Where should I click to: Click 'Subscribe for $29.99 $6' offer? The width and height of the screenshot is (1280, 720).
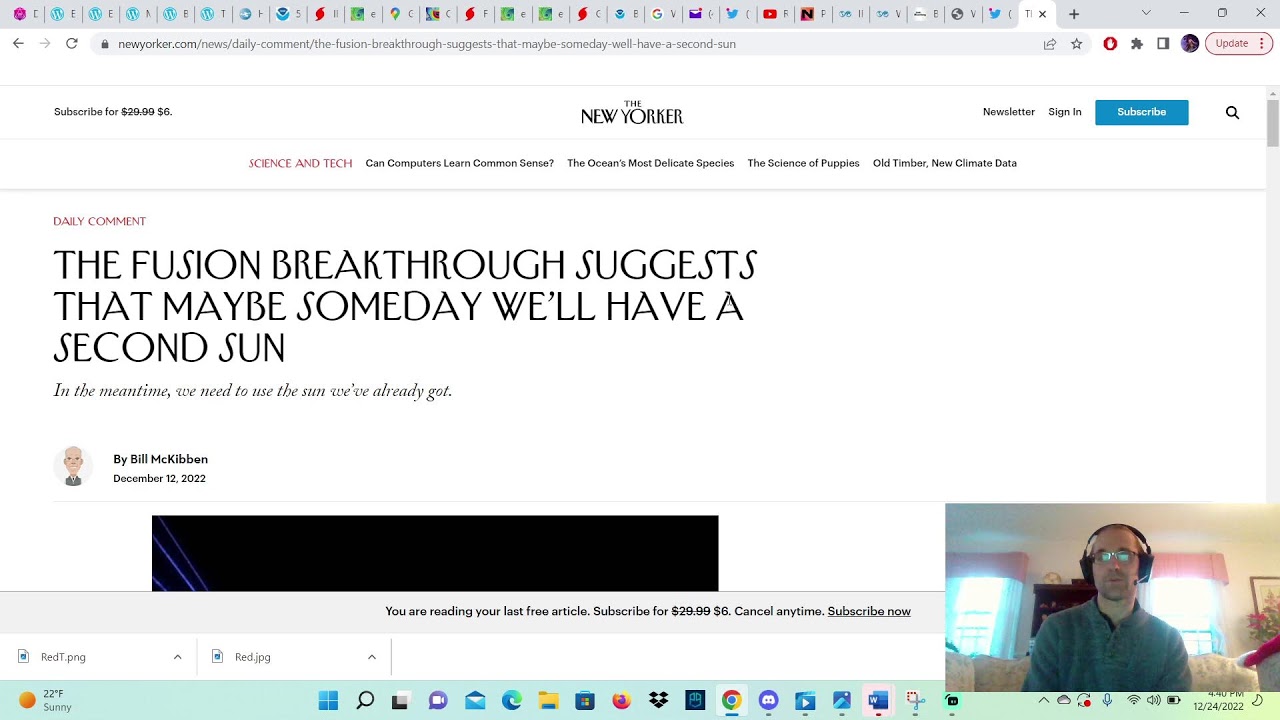113,112
